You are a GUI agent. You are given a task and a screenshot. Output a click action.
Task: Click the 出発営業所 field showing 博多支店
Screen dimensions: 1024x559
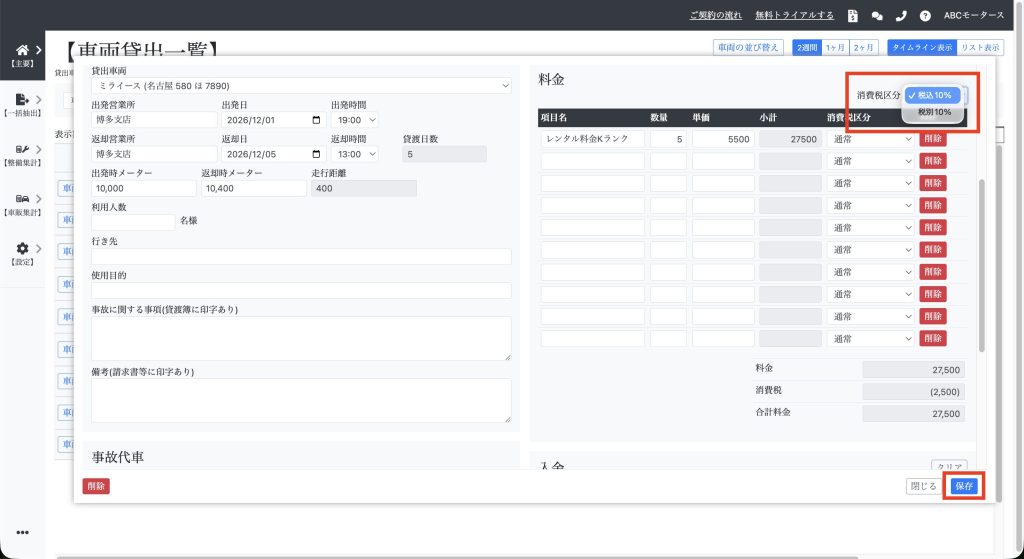pyautogui.click(x=154, y=120)
